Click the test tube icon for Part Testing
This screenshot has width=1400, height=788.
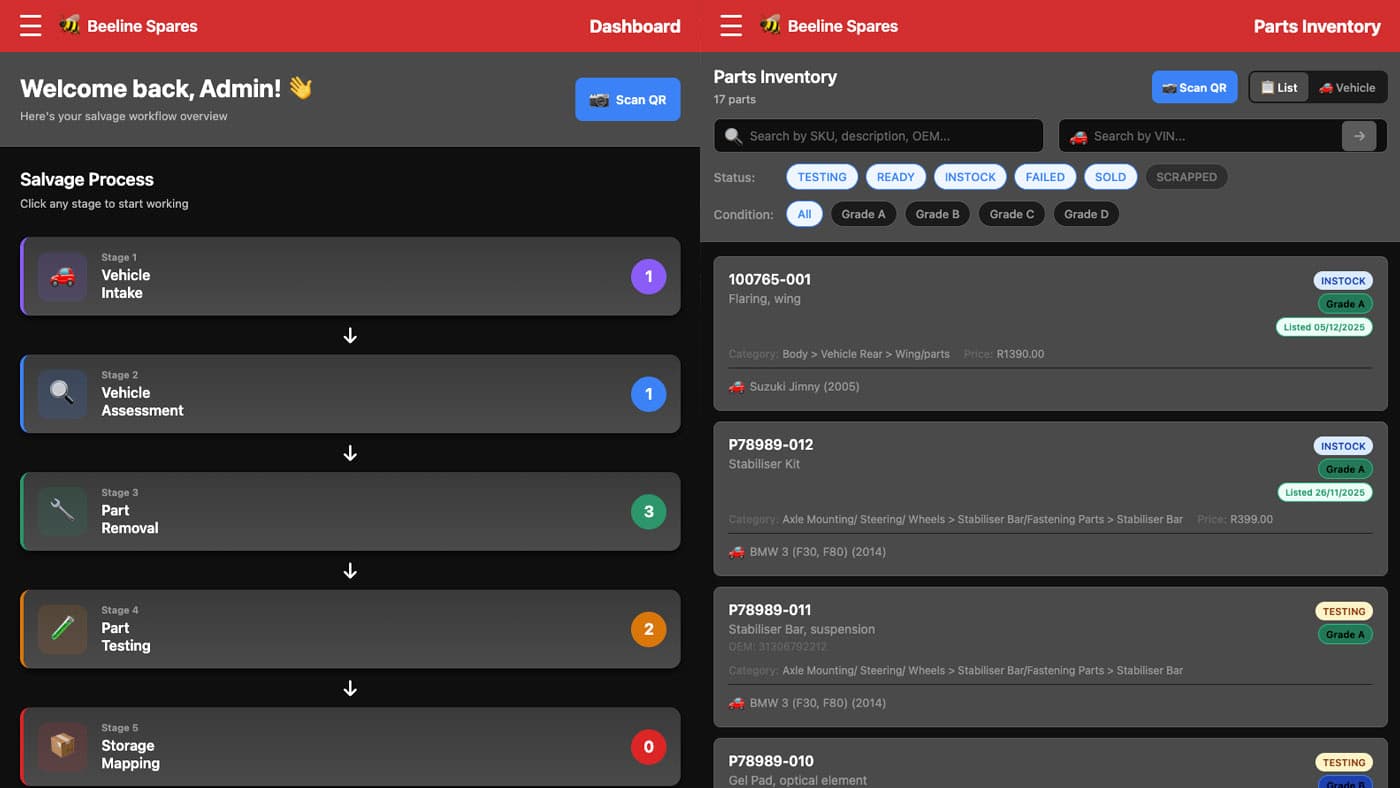62,629
